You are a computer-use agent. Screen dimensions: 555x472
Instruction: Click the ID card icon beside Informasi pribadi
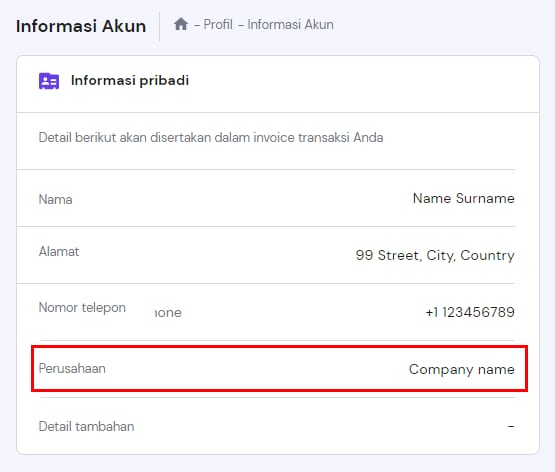(49, 81)
